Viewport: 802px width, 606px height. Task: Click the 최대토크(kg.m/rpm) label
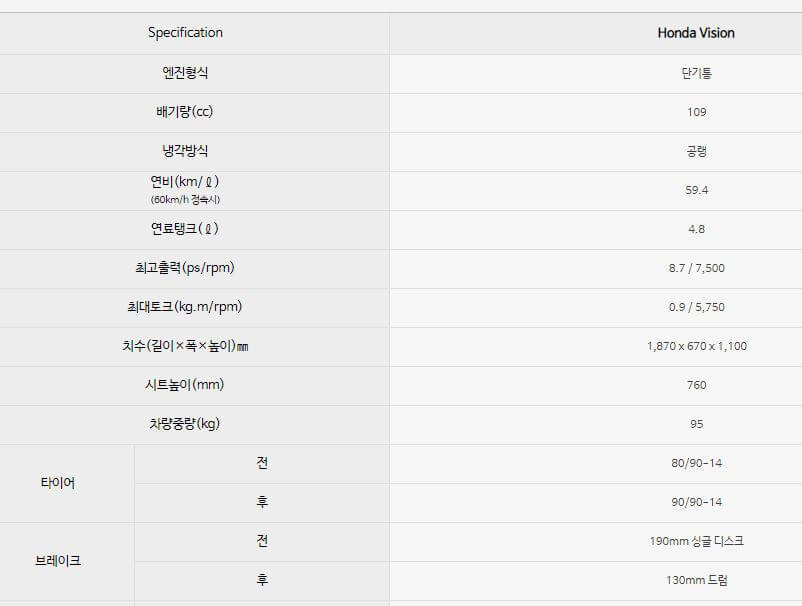tap(185, 307)
